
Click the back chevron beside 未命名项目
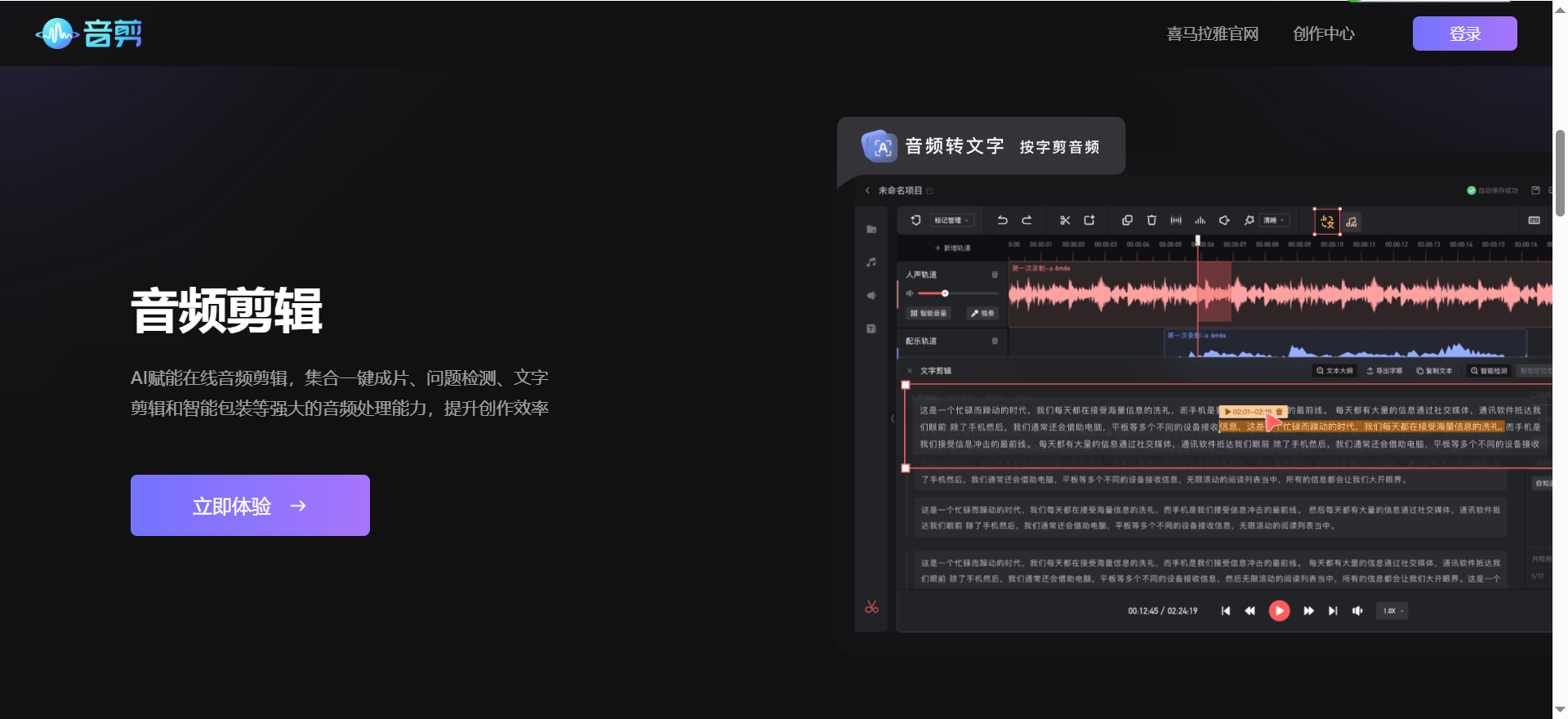(867, 190)
